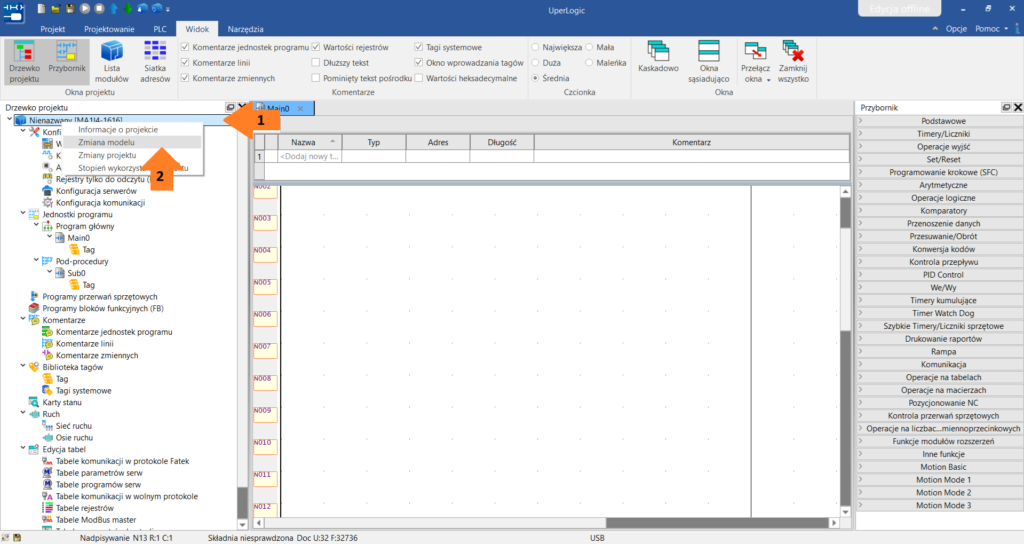The width and height of the screenshot is (1024, 544).
Task: Collapse the Pod-procedury tree node
Action: 36,261
